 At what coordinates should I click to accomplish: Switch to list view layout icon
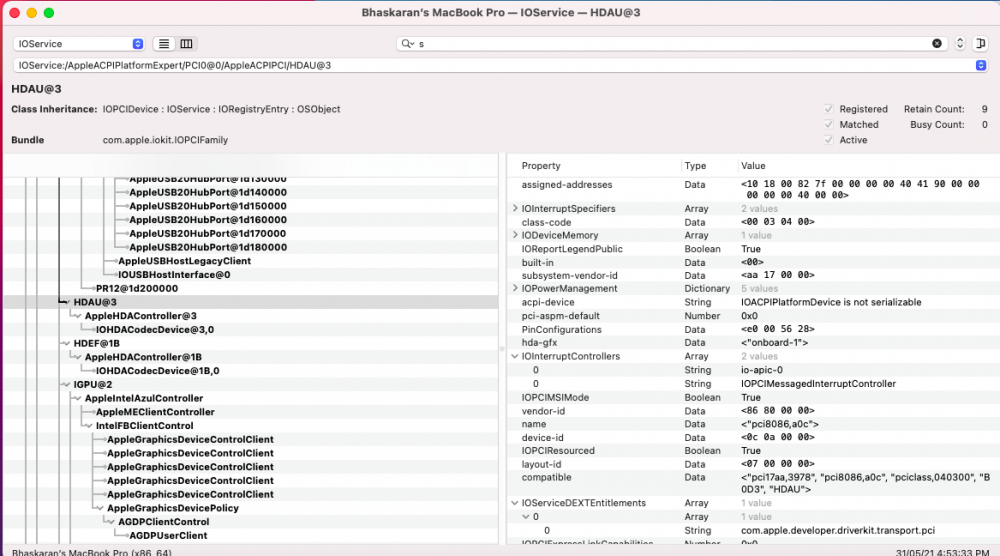pyautogui.click(x=164, y=44)
